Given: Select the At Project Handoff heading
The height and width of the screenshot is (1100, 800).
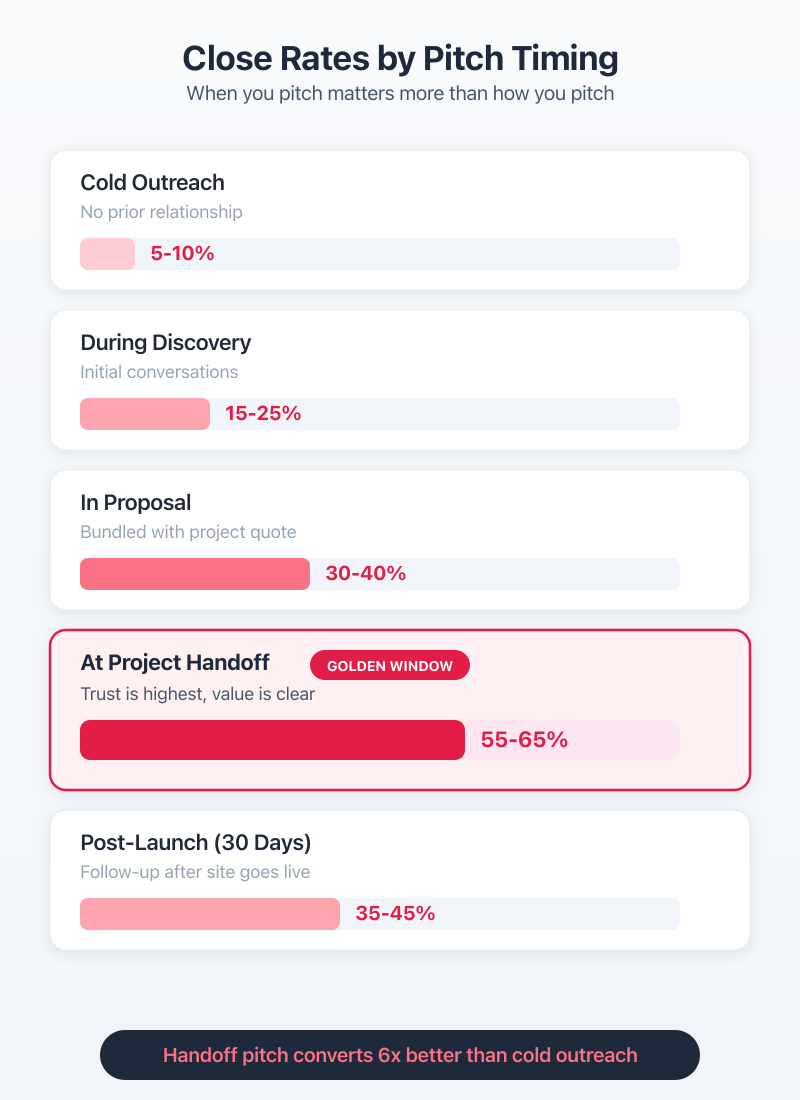Looking at the screenshot, I should 175,663.
